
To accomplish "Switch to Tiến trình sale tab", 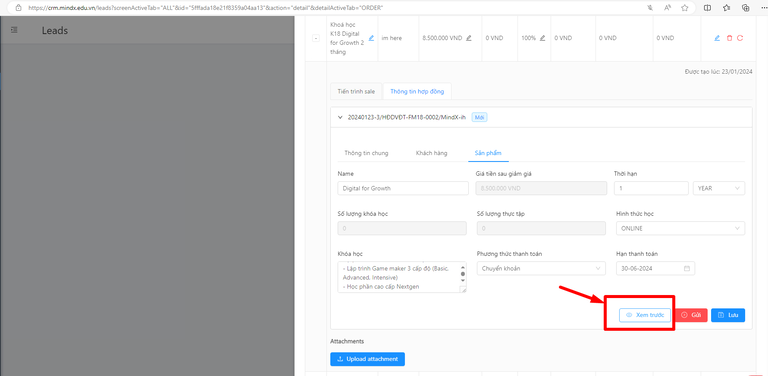I will pyautogui.click(x=356, y=92).
